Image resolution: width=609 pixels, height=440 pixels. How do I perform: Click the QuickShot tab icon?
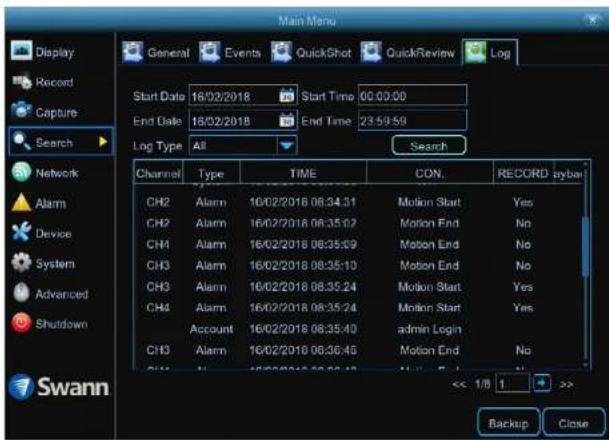pyautogui.click(x=281, y=52)
